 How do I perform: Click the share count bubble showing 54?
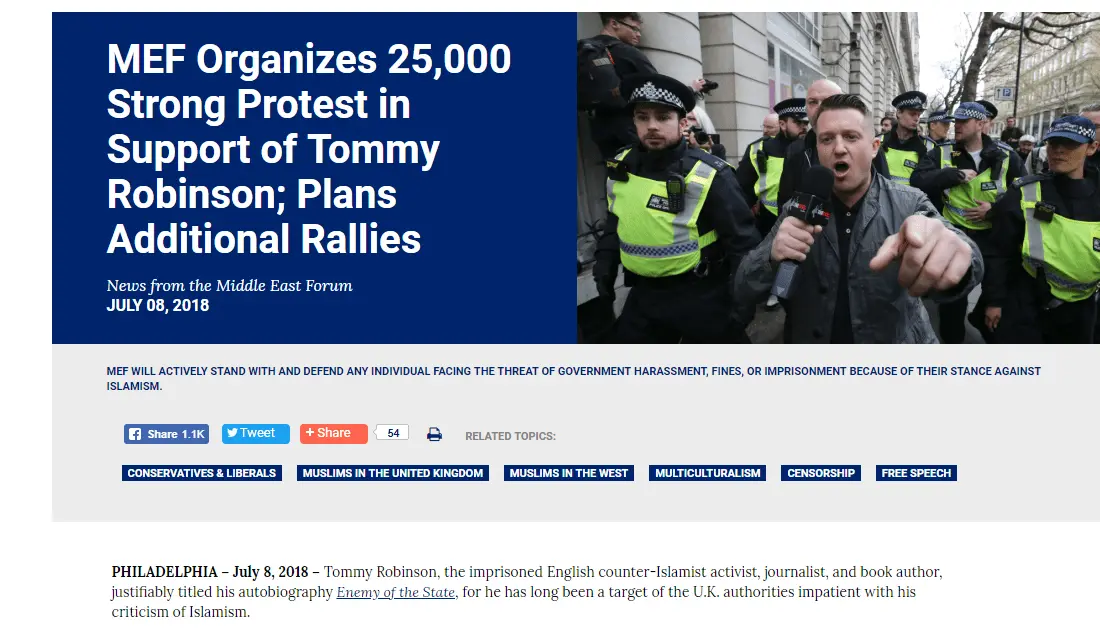(393, 433)
